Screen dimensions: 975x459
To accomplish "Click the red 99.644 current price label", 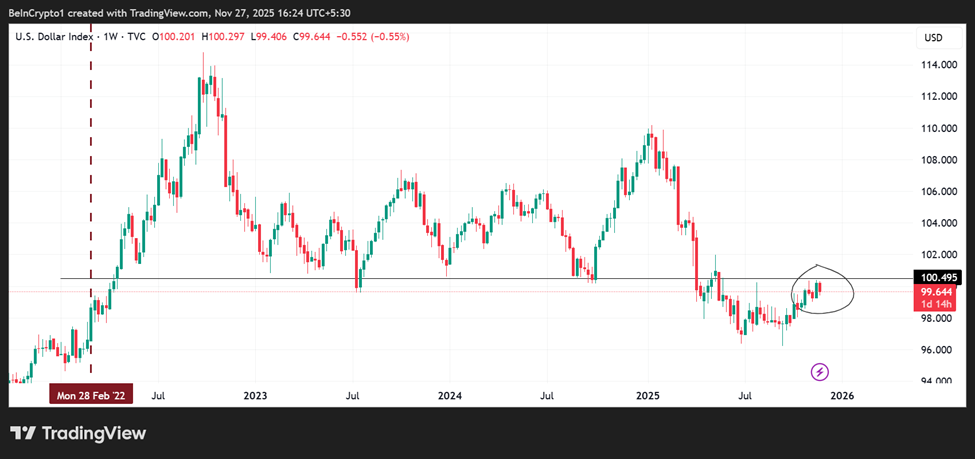I will pyautogui.click(x=939, y=291).
